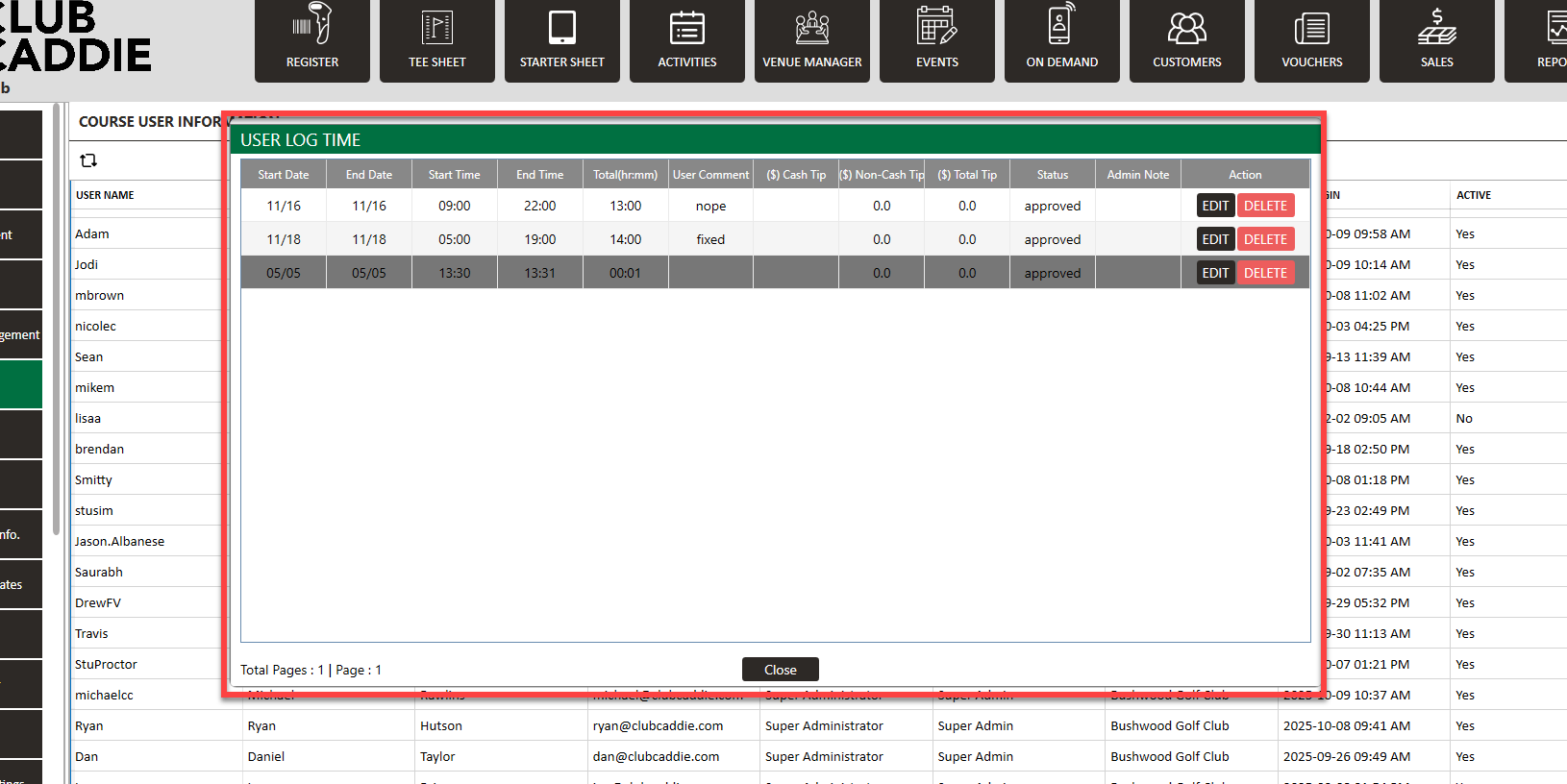The width and height of the screenshot is (1567, 784).
Task: Delete the 05/05 log time entry
Action: [x=1265, y=273]
